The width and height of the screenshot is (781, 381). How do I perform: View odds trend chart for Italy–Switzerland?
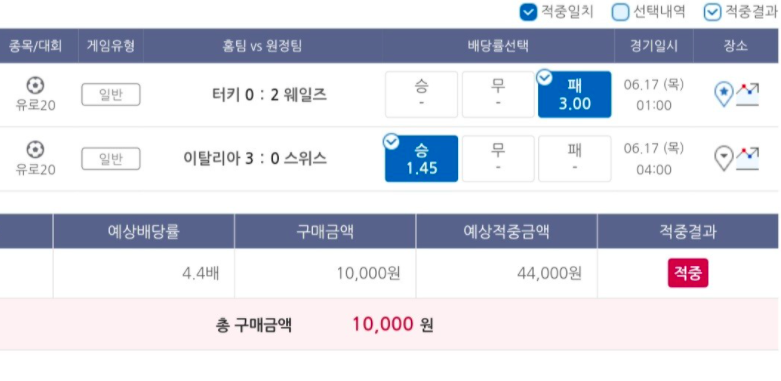748,159
